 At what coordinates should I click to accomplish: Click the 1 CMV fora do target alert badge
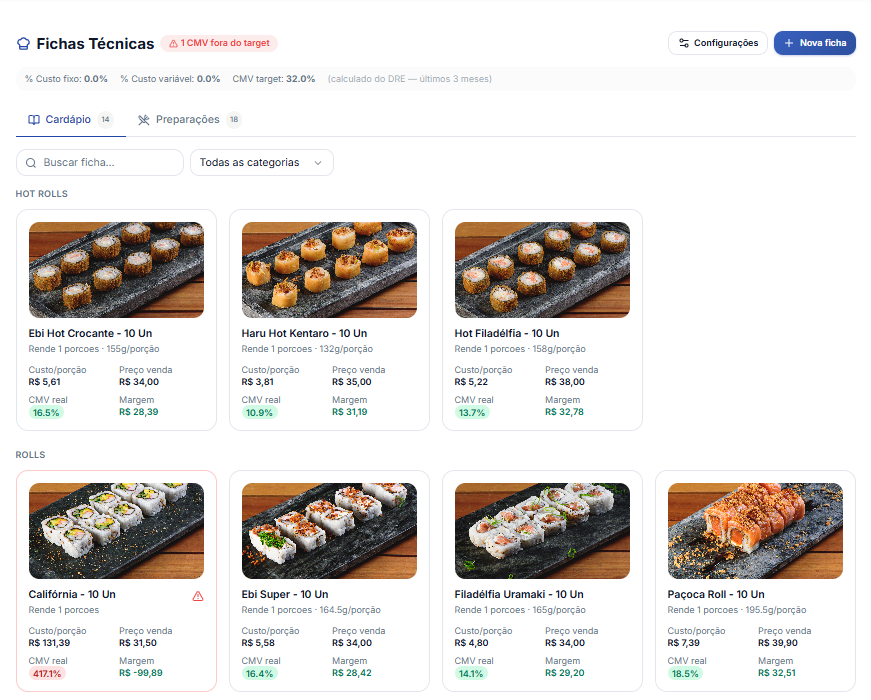point(219,43)
